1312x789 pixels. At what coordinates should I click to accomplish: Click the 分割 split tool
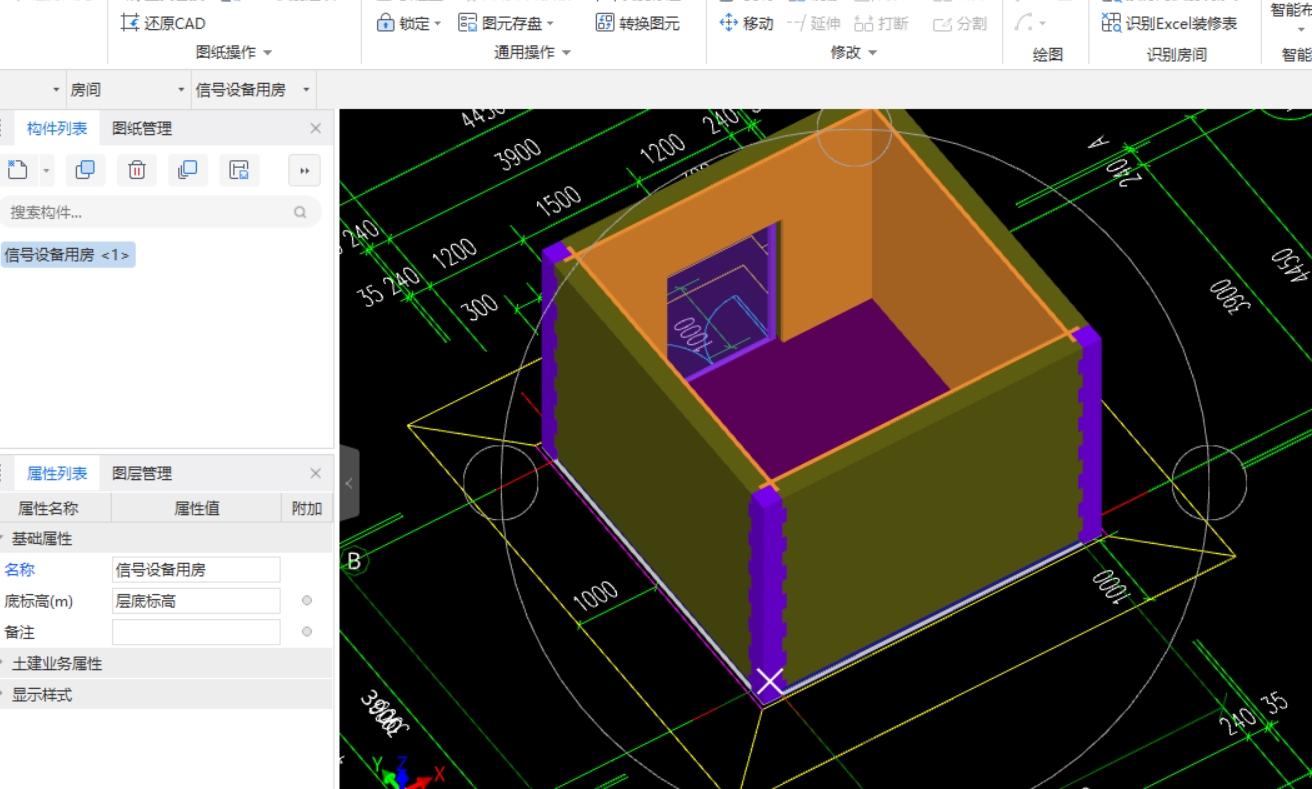pos(960,23)
